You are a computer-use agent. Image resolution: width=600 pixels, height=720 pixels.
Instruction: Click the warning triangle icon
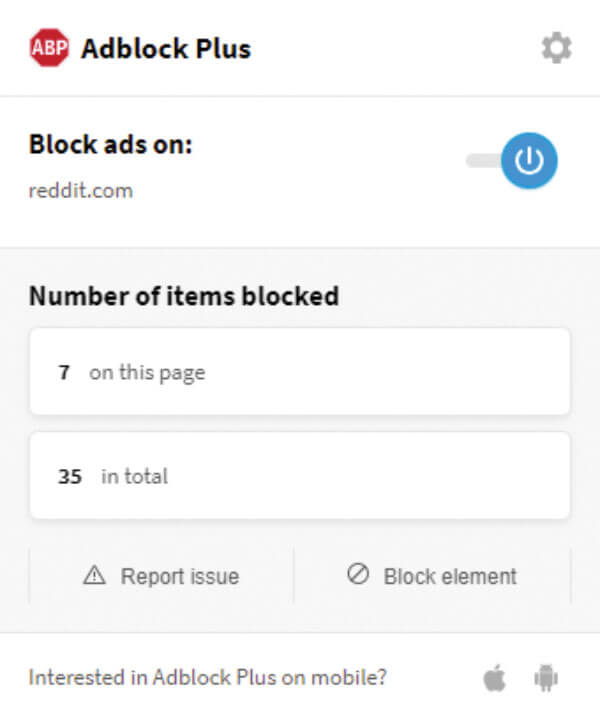(x=94, y=576)
